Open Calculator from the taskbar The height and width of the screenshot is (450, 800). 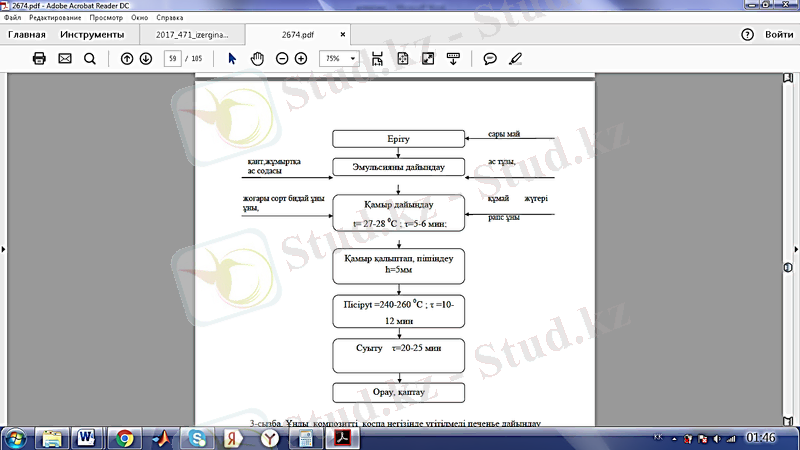pyautogui.click(x=306, y=439)
